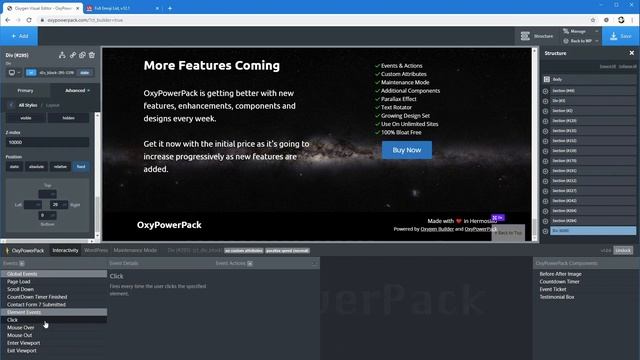Viewport: 640px width, 360px height.
Task: Select the highlighted Div item in Structure
Action: point(593,231)
